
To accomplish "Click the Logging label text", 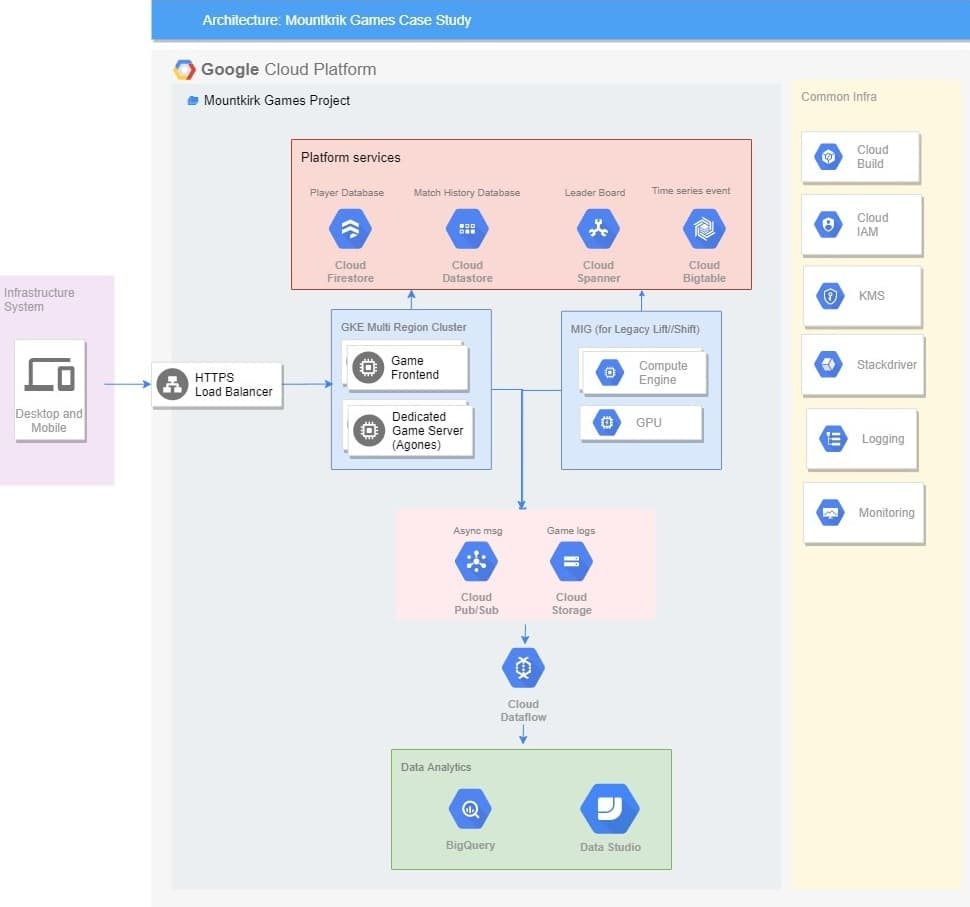I will (883, 439).
